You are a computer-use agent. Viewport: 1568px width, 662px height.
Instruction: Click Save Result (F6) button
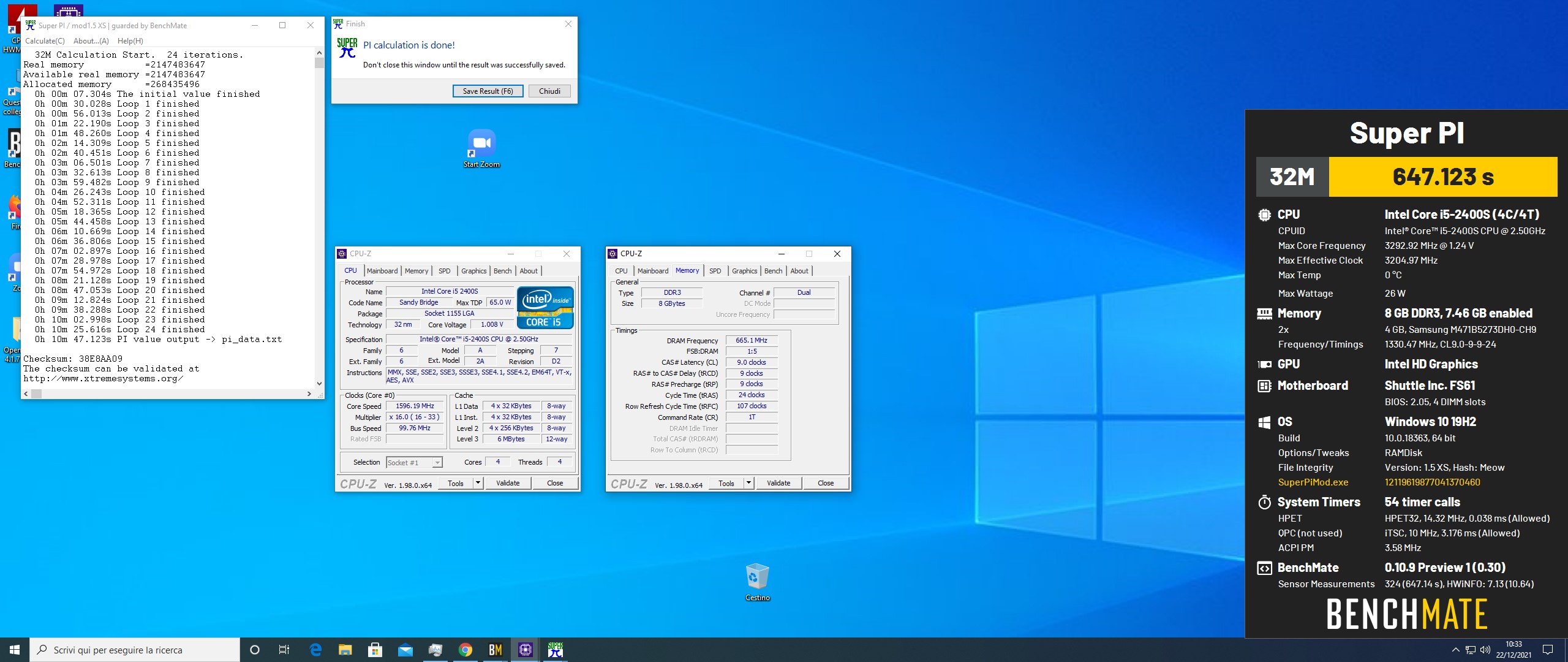tap(488, 91)
